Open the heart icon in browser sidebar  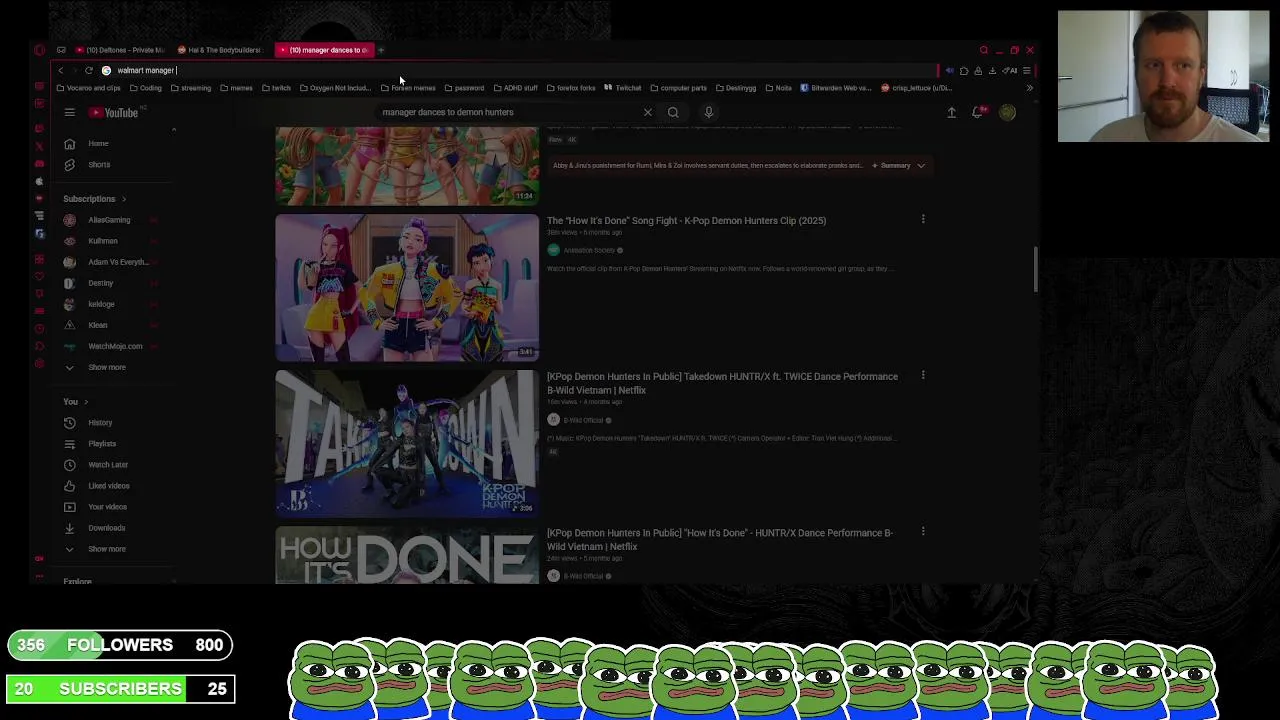[x=39, y=276]
